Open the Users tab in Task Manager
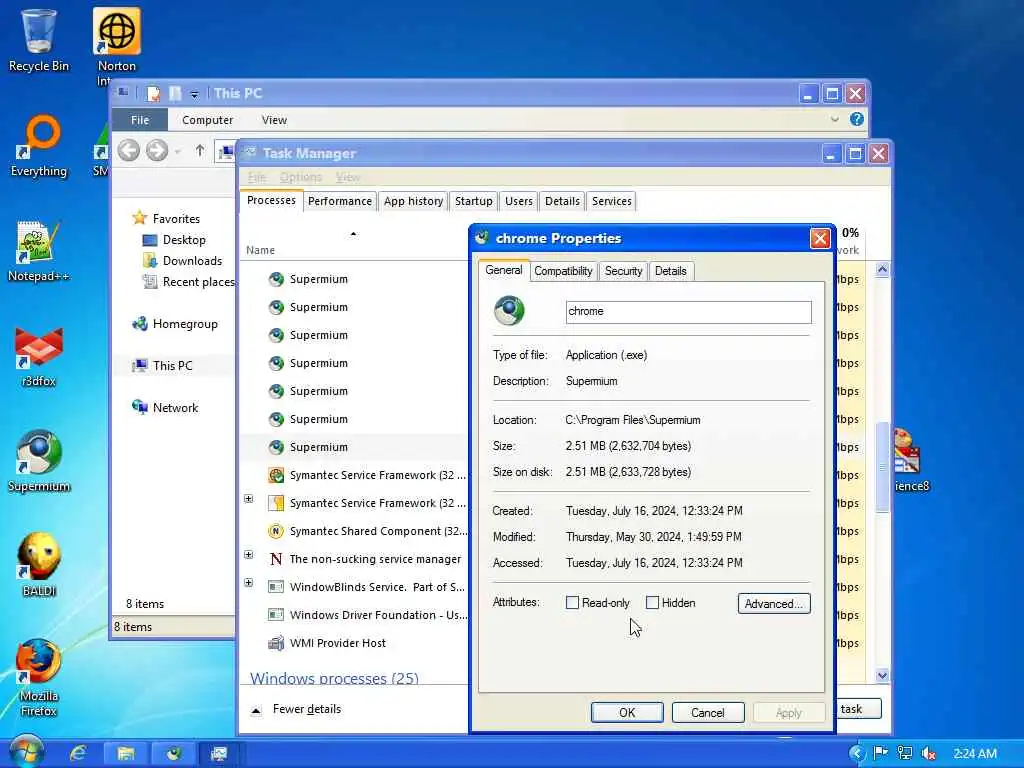The height and width of the screenshot is (768, 1024). [x=519, y=201]
